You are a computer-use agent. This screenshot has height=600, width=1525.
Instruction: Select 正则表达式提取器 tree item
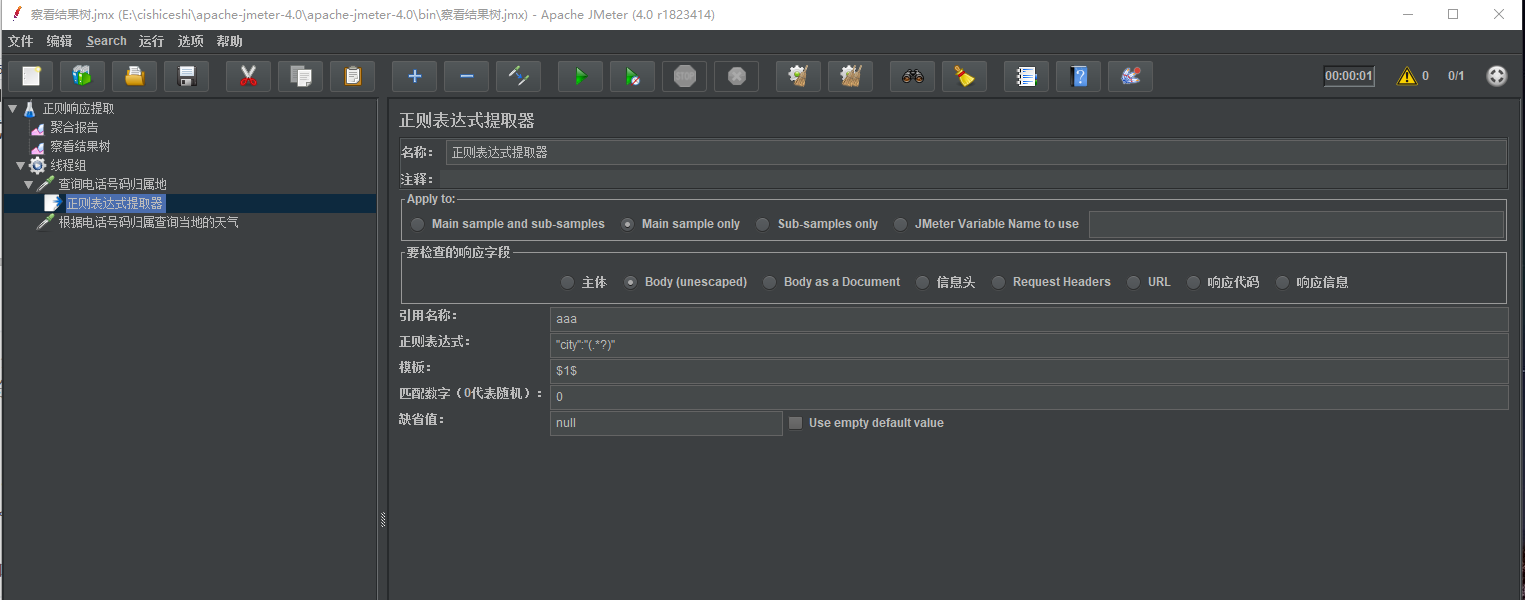pos(114,203)
